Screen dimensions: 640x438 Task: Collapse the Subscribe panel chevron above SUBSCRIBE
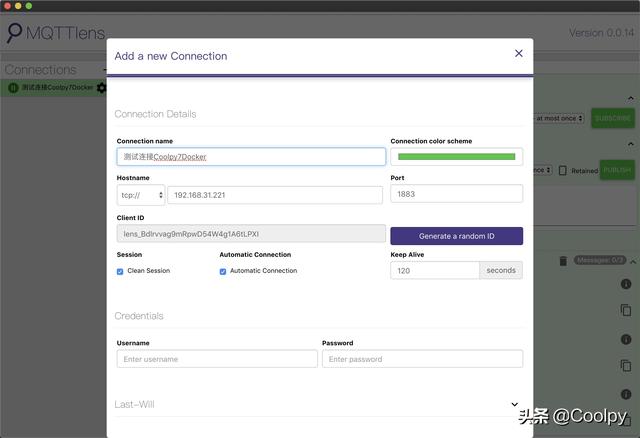pos(631,99)
